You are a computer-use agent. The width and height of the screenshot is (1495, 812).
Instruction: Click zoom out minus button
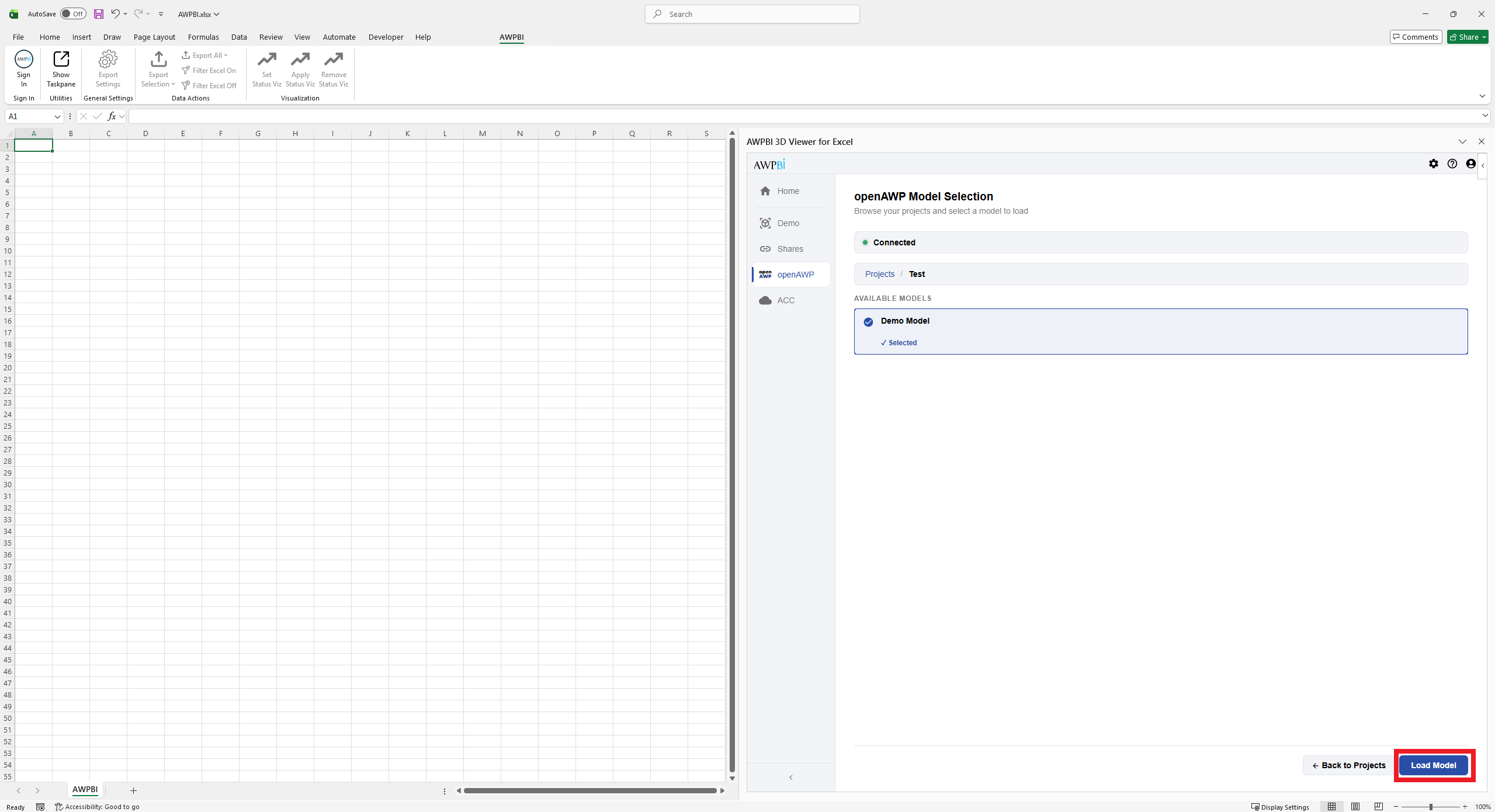pos(1396,807)
